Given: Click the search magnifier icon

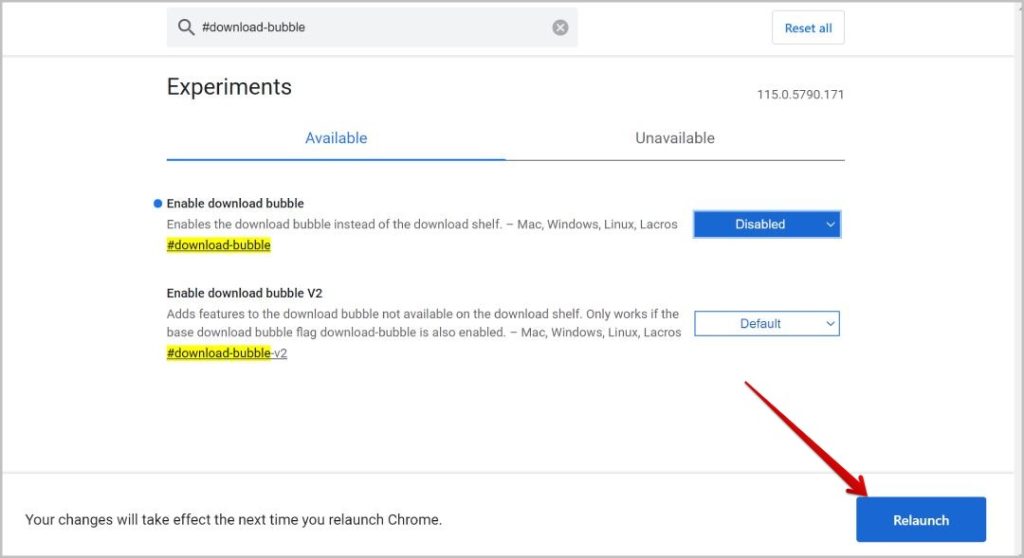Looking at the screenshot, I should point(186,27).
